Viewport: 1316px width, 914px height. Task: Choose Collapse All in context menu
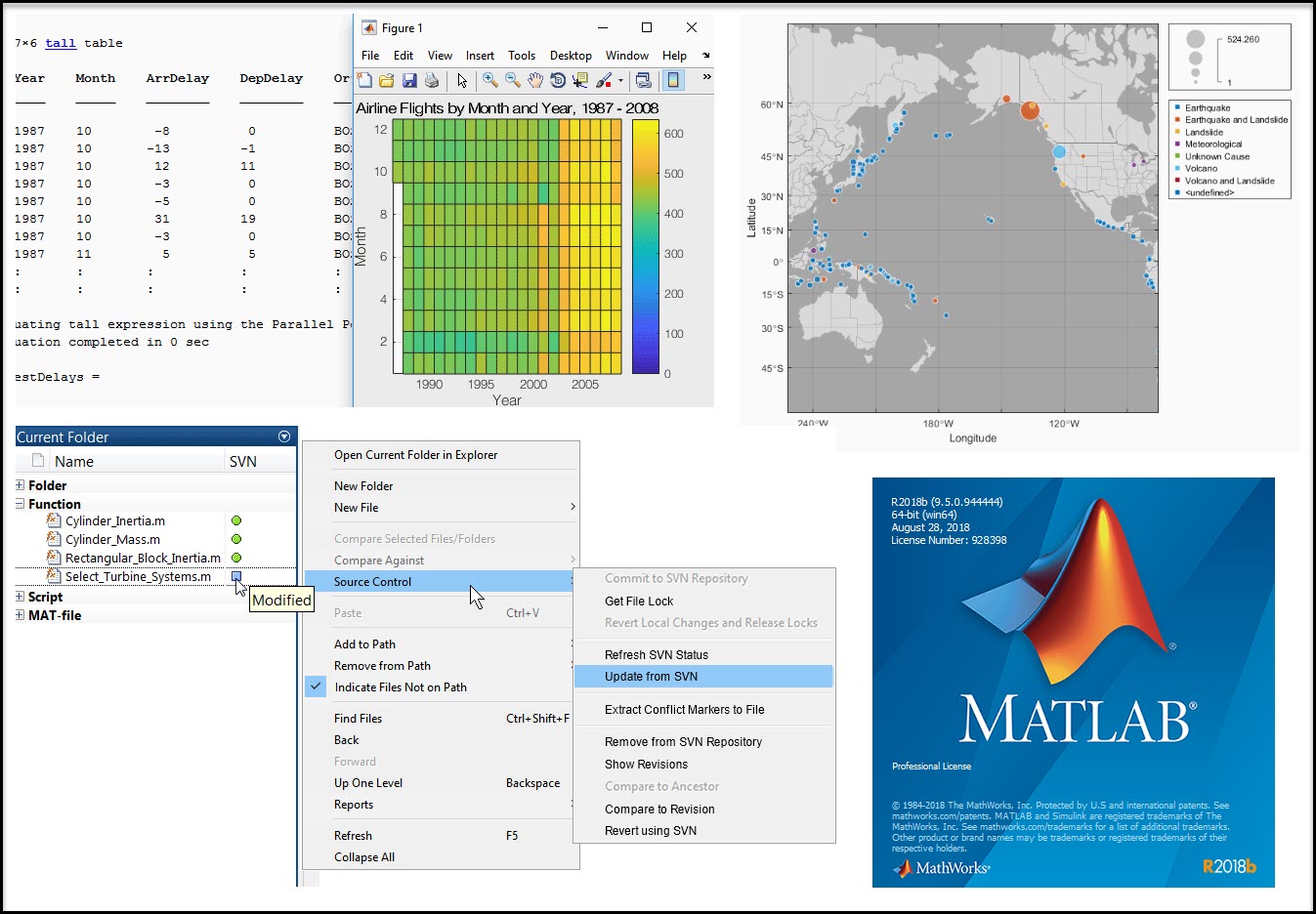click(441, 857)
